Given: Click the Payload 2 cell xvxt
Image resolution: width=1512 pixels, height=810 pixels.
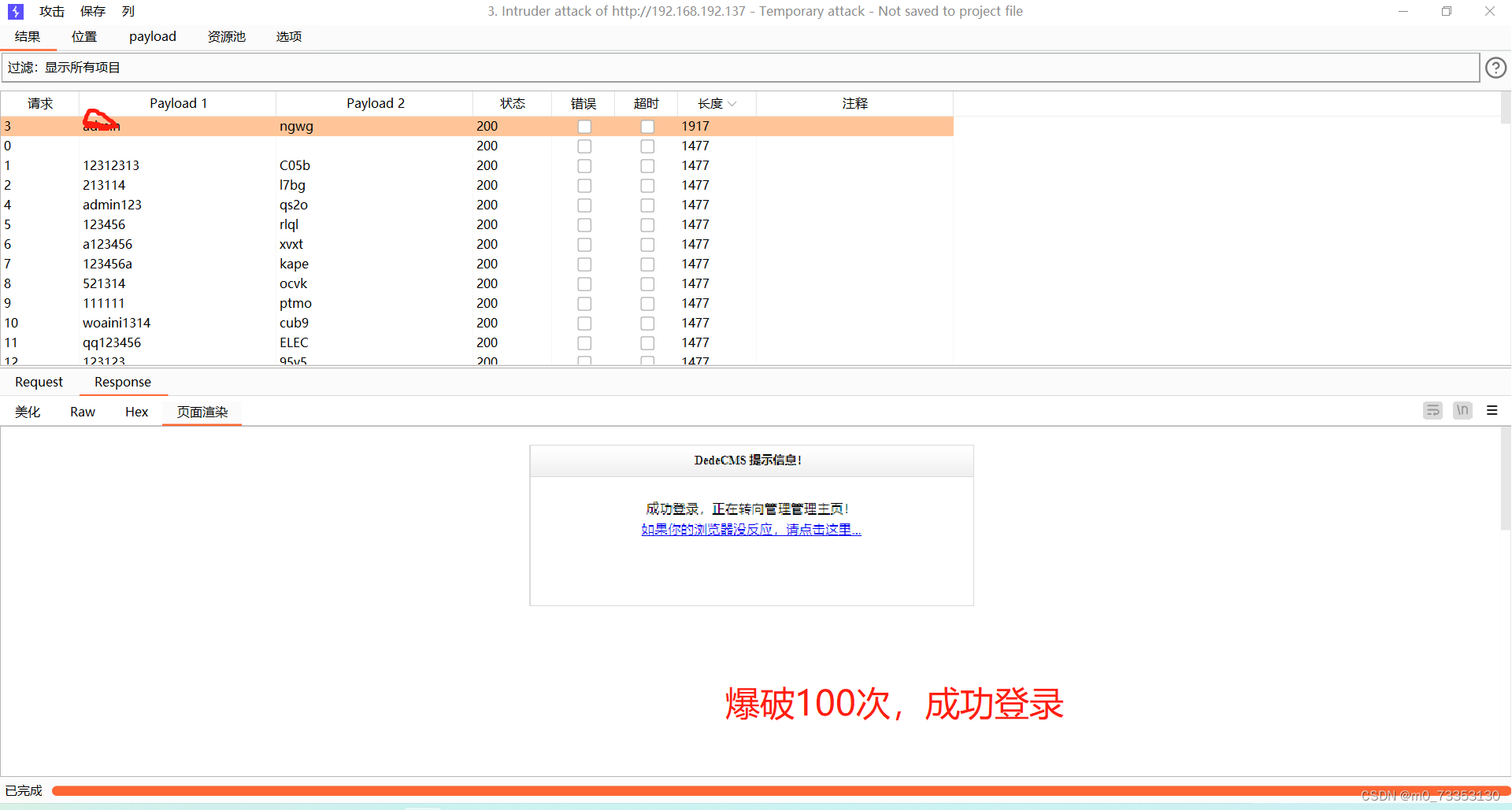Looking at the screenshot, I should point(291,245).
